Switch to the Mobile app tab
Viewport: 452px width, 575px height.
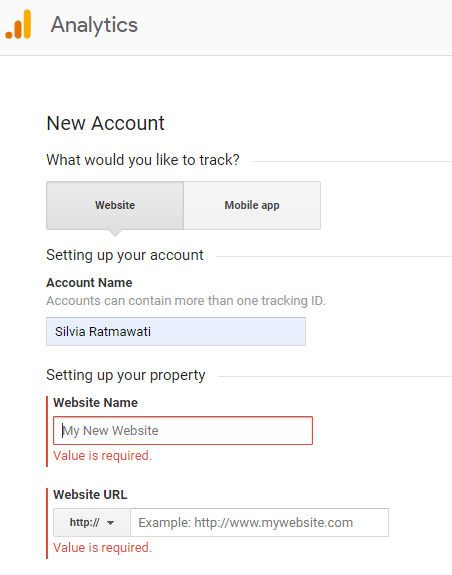point(252,205)
